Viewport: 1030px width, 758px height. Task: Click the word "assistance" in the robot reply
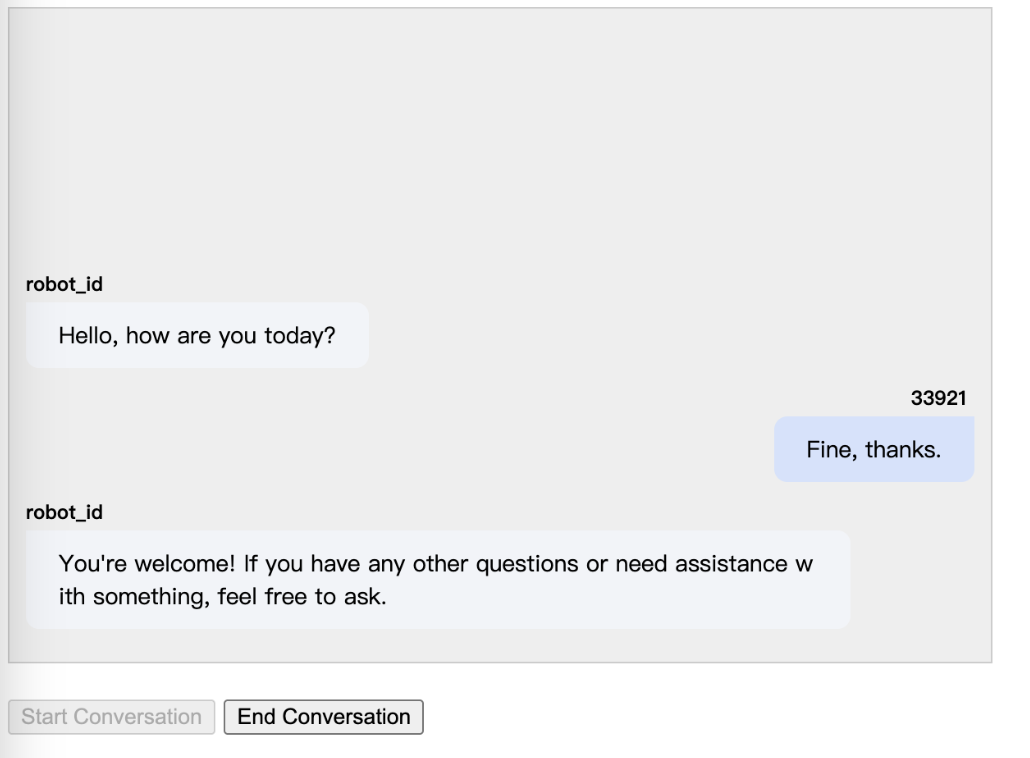pyautogui.click(x=731, y=564)
